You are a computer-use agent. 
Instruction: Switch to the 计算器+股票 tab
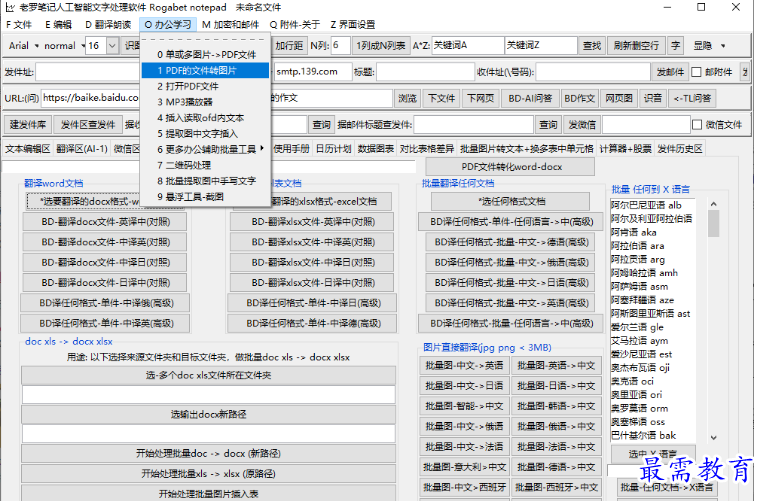[625, 149]
